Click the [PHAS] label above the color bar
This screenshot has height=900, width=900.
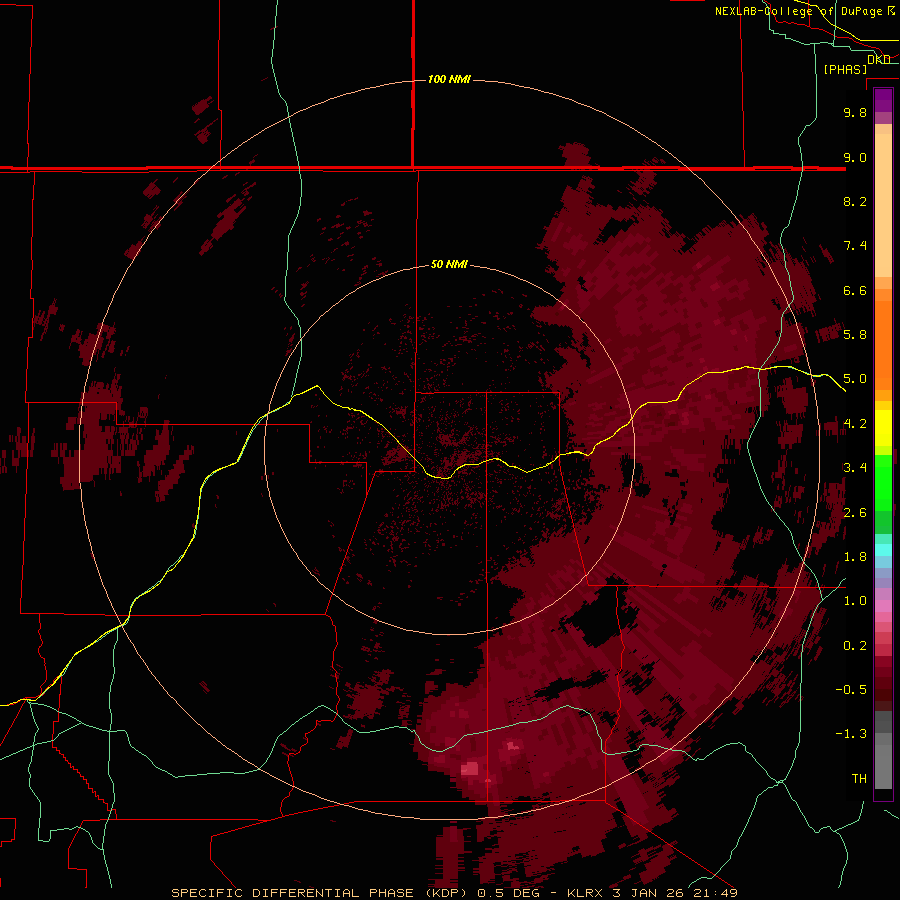[x=845, y=70]
